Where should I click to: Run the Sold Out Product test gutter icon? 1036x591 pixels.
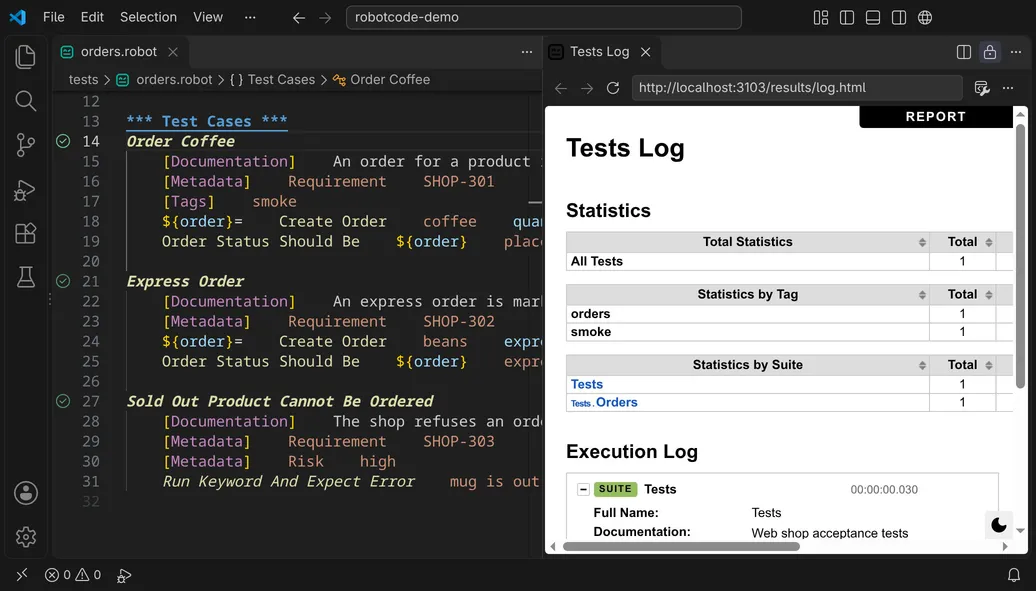[x=63, y=401]
